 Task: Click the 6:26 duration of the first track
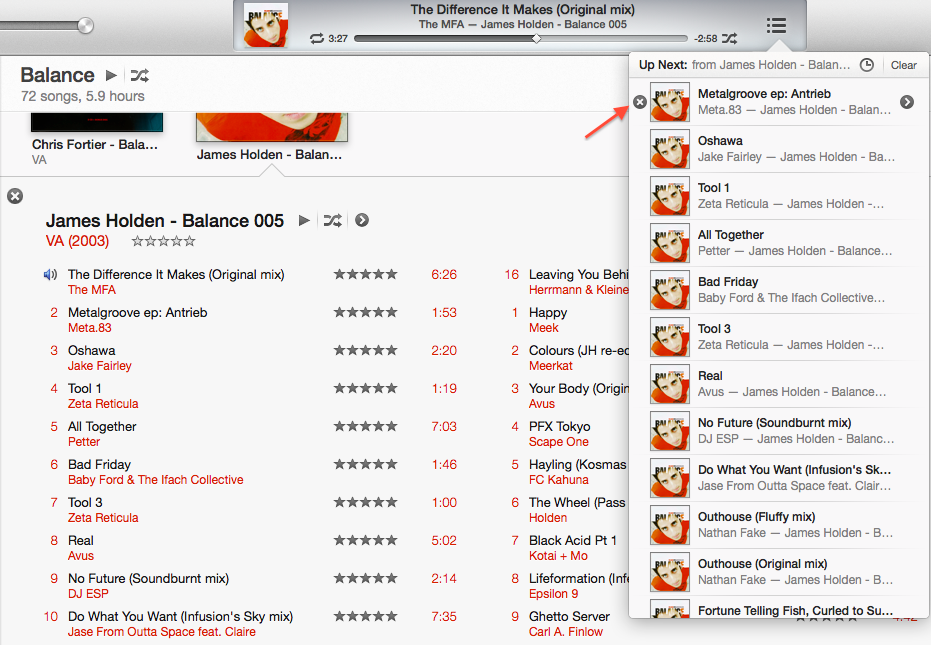[x=444, y=274]
